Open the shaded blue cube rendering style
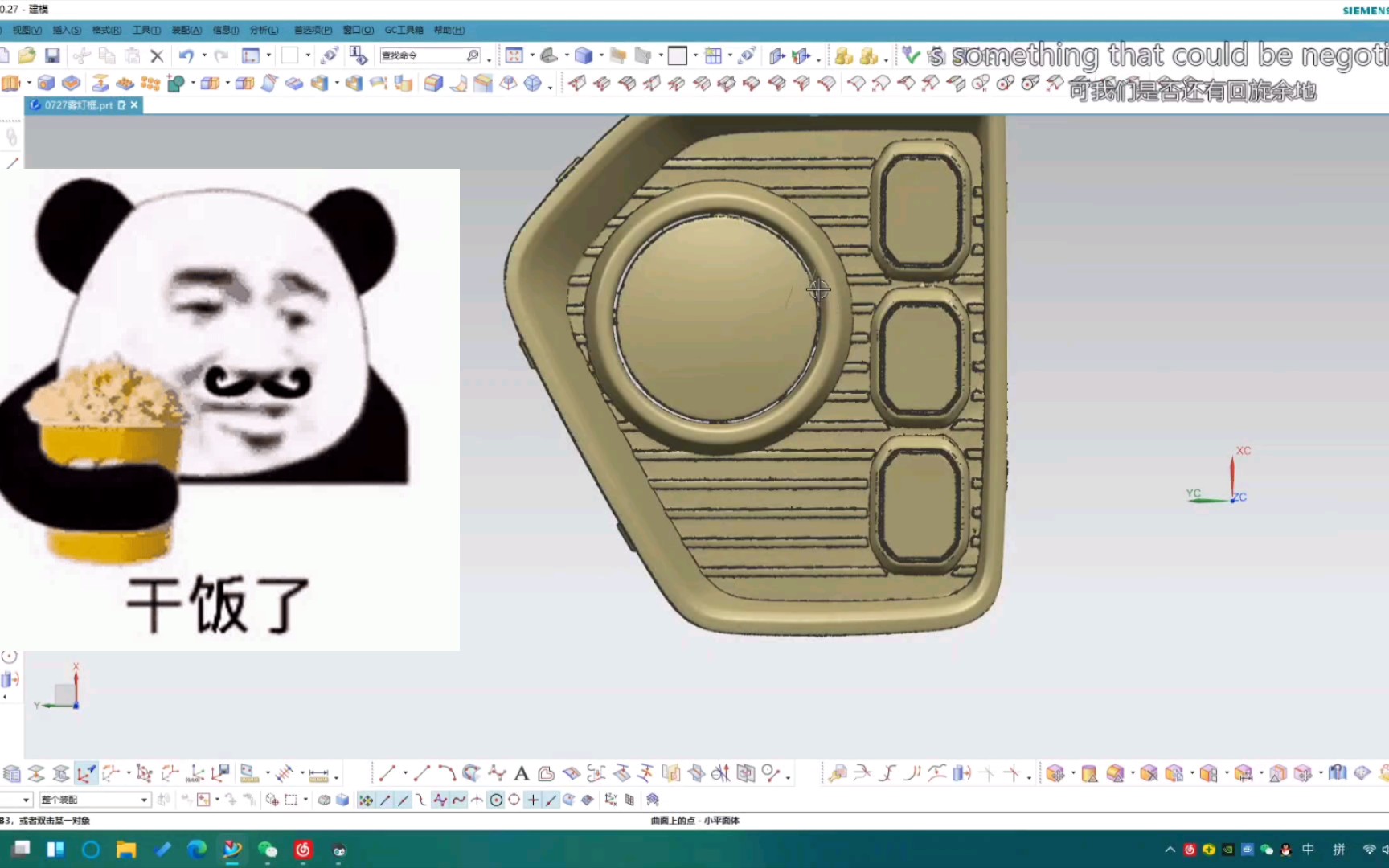The image size is (1389, 868). click(x=584, y=55)
